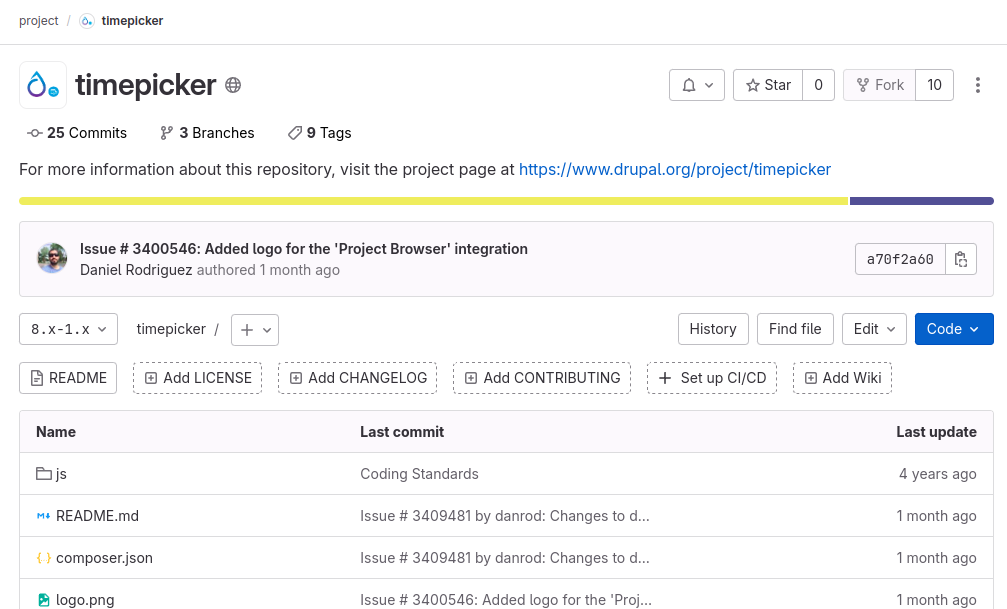This screenshot has height=609, width=1007.
Task: Open the plus add-file dropdown
Action: pyautogui.click(x=255, y=330)
